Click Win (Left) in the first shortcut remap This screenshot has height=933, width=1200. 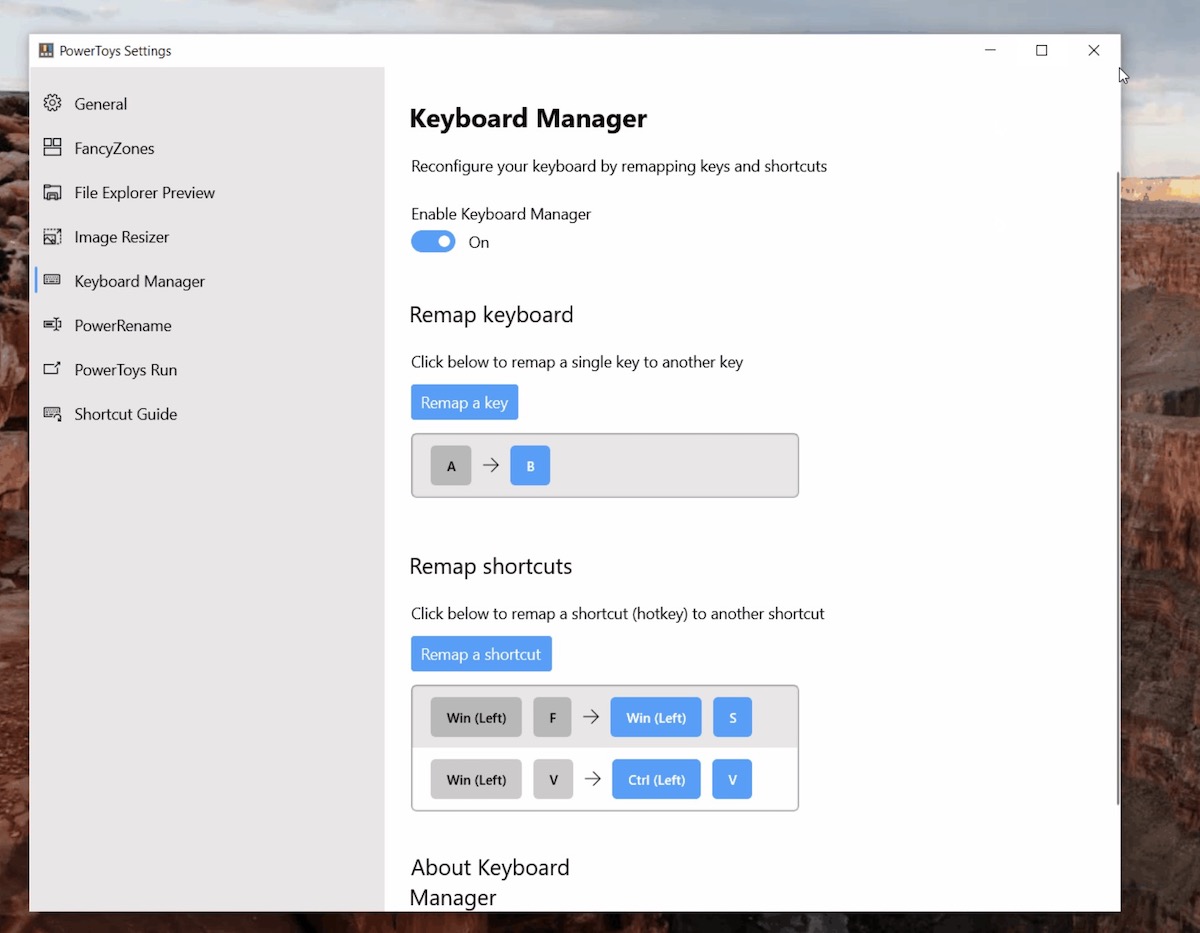point(475,717)
